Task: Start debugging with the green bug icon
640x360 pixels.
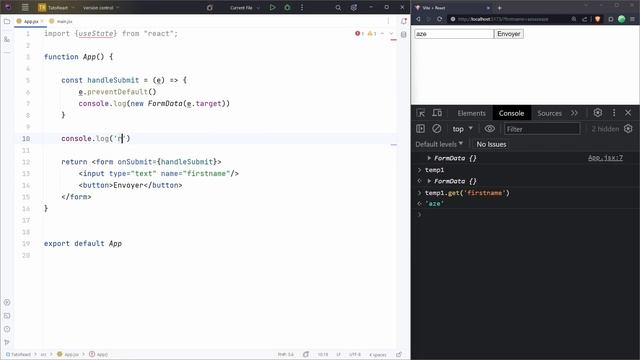Action: [287, 7]
